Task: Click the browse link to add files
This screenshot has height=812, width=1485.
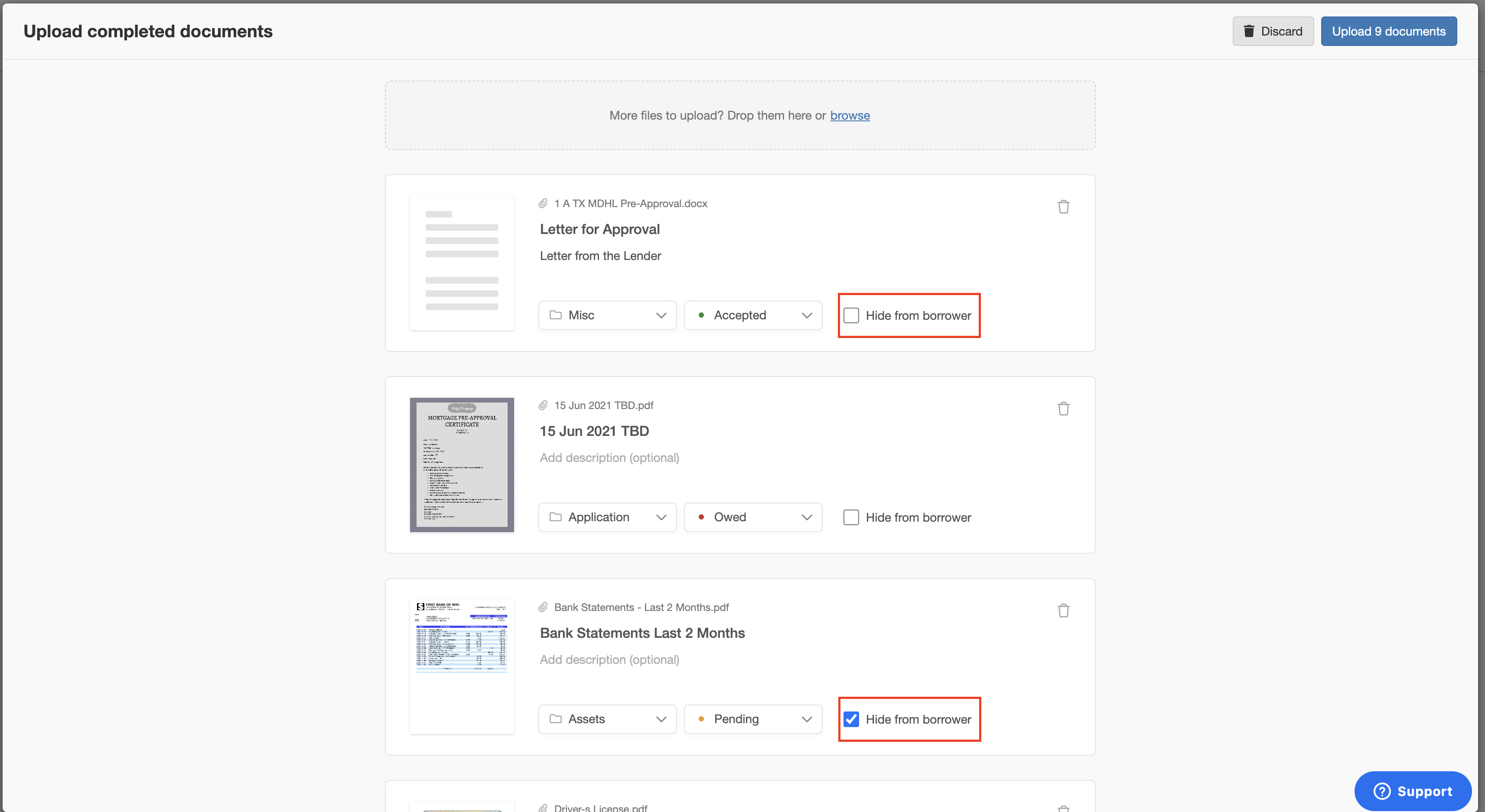Action: [x=850, y=115]
